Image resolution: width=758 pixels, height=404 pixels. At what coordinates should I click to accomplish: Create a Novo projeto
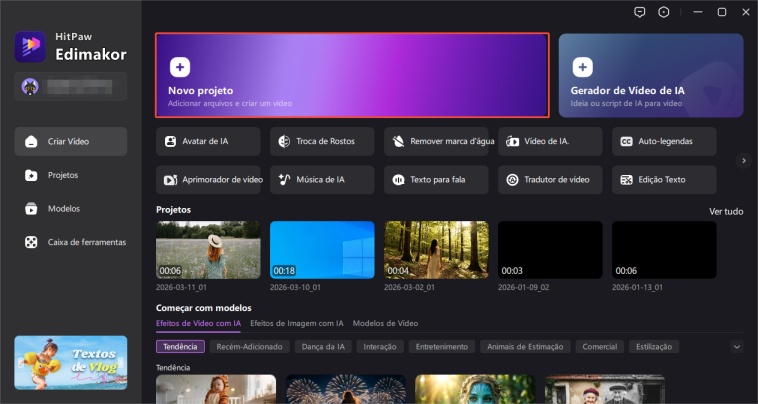pos(352,76)
